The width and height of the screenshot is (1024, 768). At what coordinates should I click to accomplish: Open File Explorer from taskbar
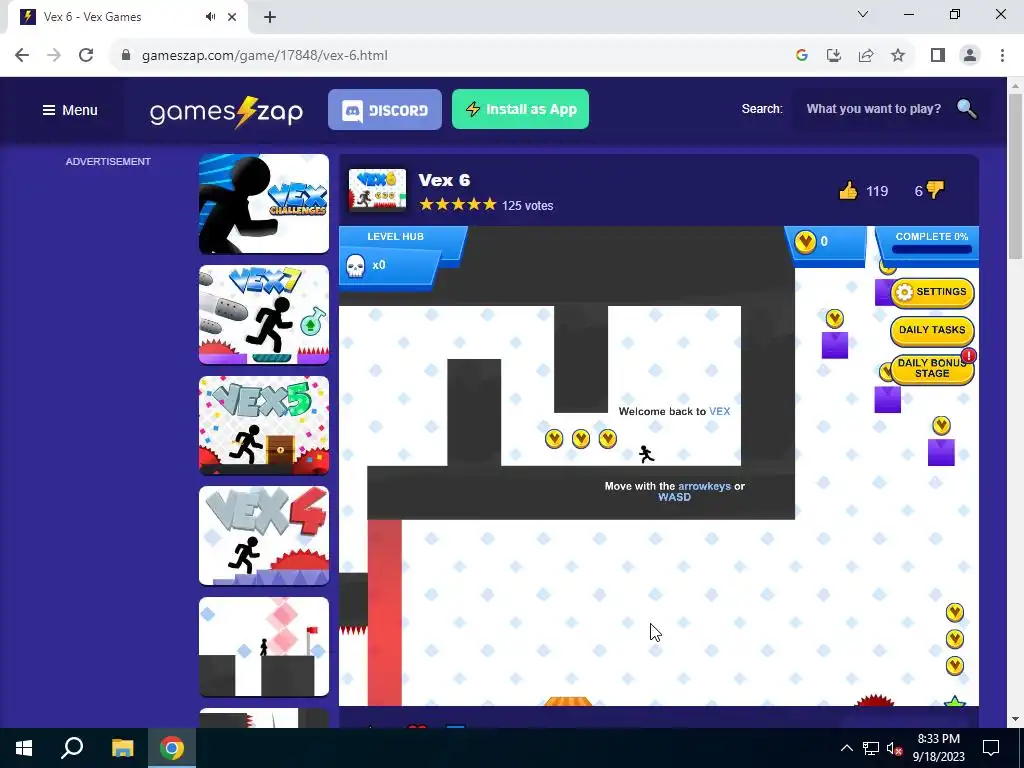tap(122, 748)
